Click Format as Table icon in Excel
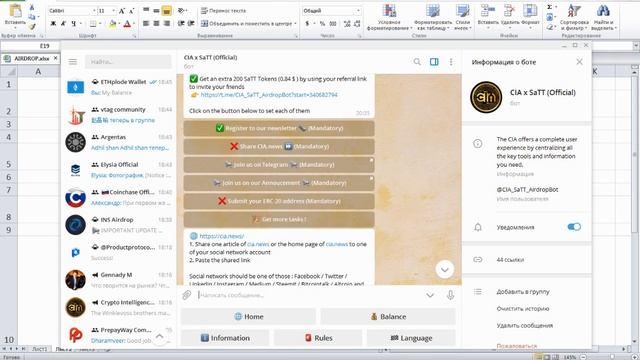This screenshot has height=360, width=640. pos(433,11)
